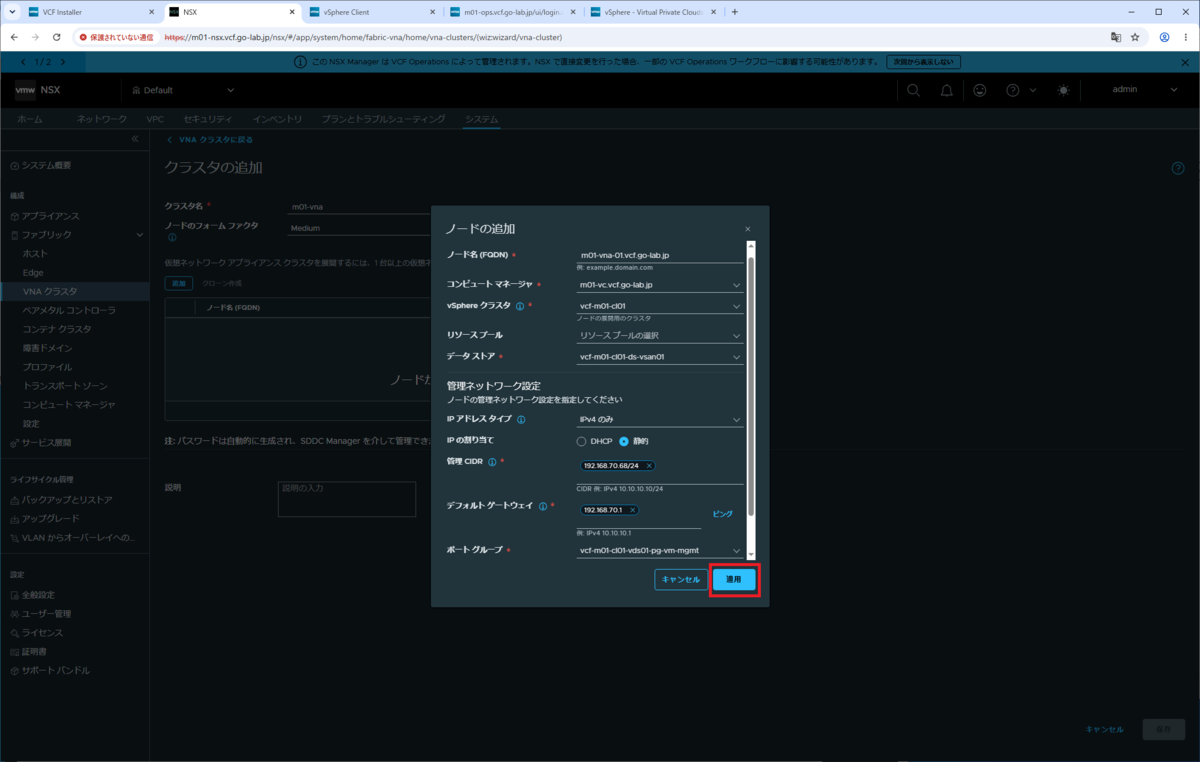Edit ノード名 (FQDN) input field

pos(660,255)
